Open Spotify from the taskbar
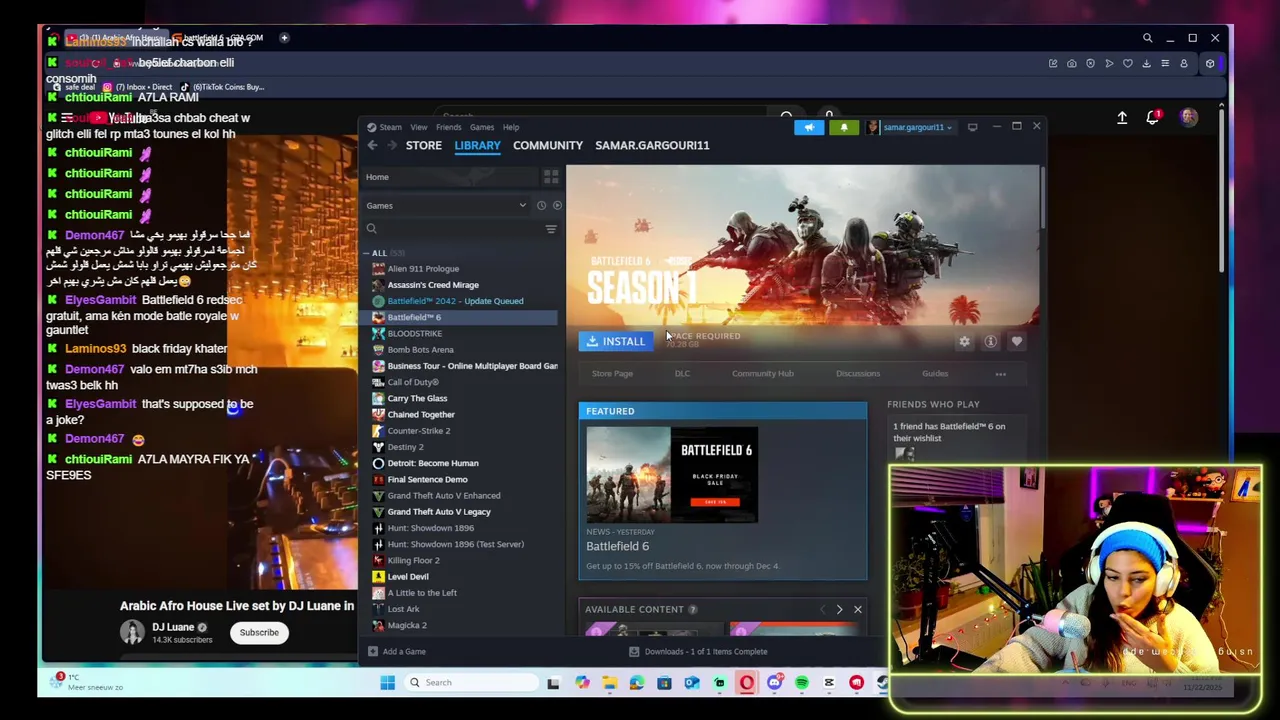The image size is (1280, 720). tap(802, 683)
